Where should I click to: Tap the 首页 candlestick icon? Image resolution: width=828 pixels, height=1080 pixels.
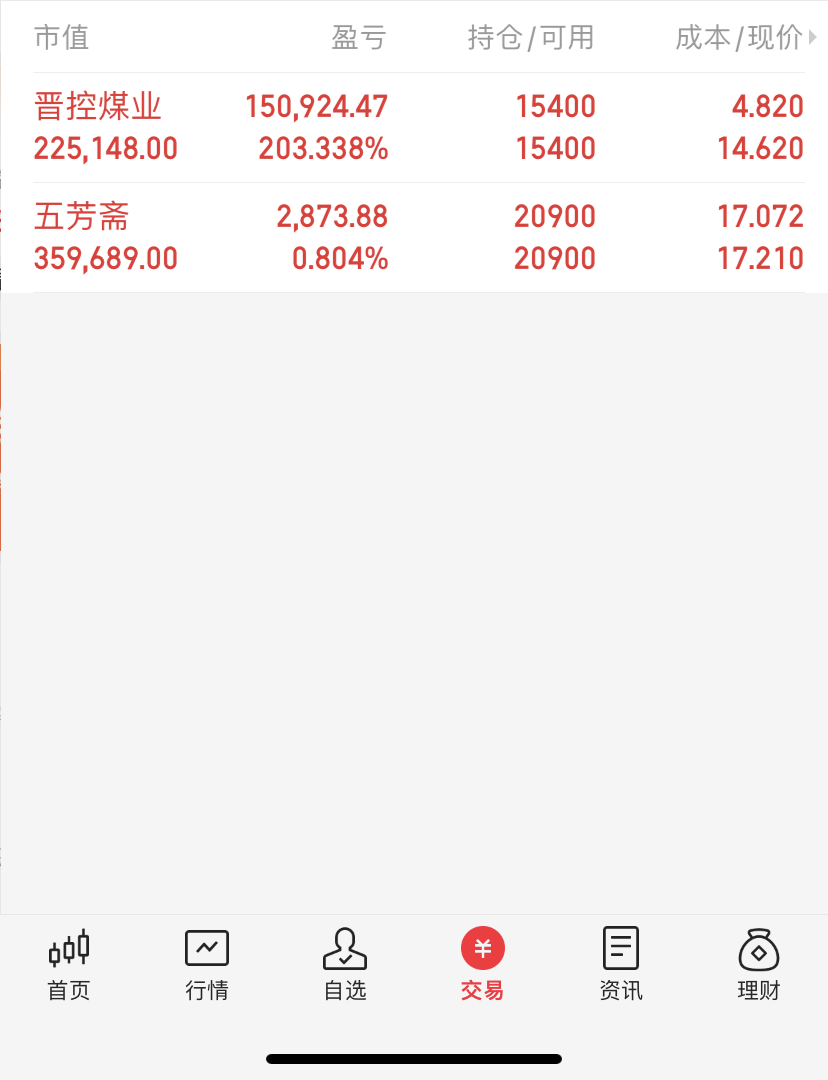click(x=69, y=948)
